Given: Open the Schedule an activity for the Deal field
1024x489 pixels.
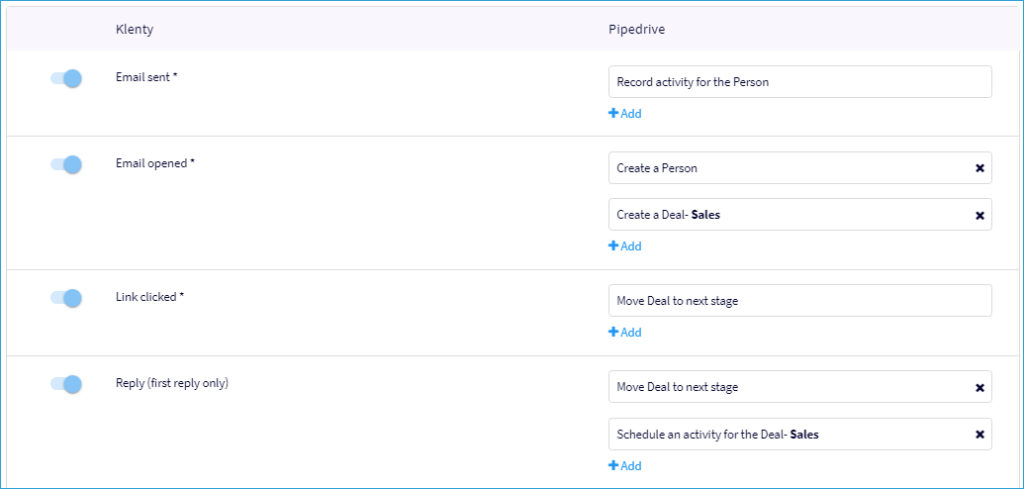Looking at the screenshot, I should pyautogui.click(x=800, y=434).
